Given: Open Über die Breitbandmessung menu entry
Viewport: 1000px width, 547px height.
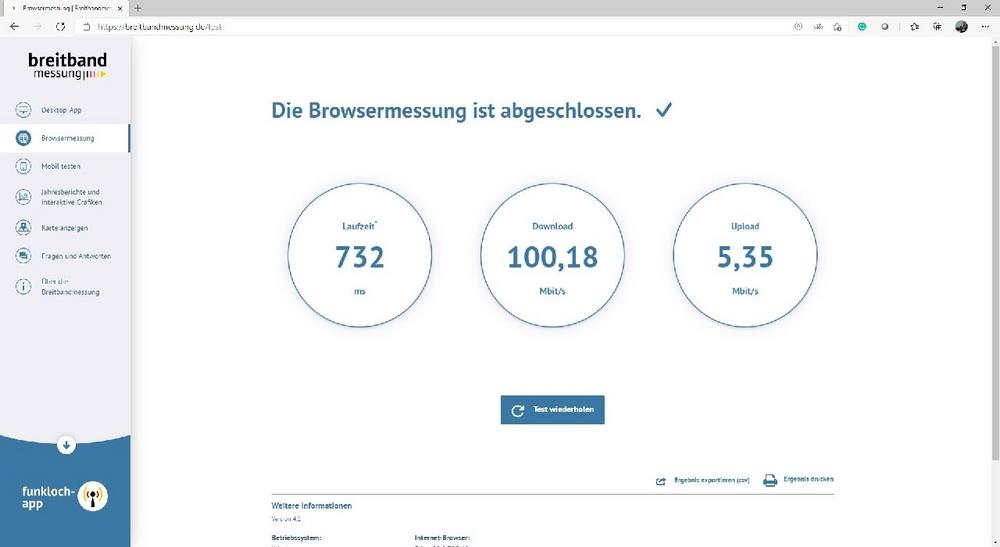Looking at the screenshot, I should 65,286.
